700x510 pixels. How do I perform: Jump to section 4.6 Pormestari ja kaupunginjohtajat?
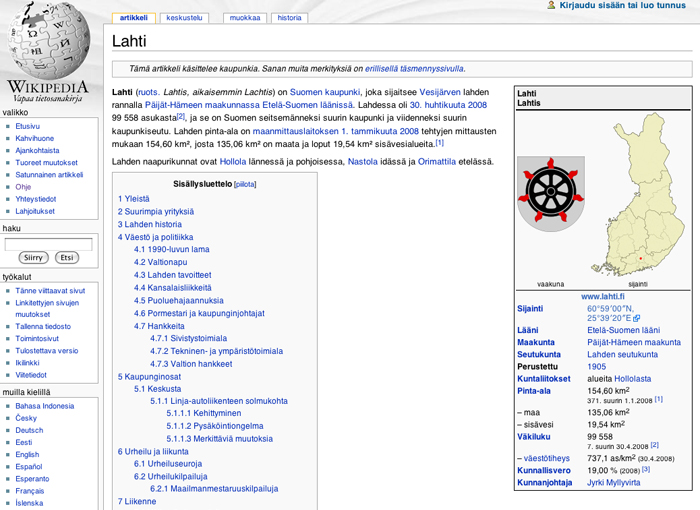tap(199, 314)
